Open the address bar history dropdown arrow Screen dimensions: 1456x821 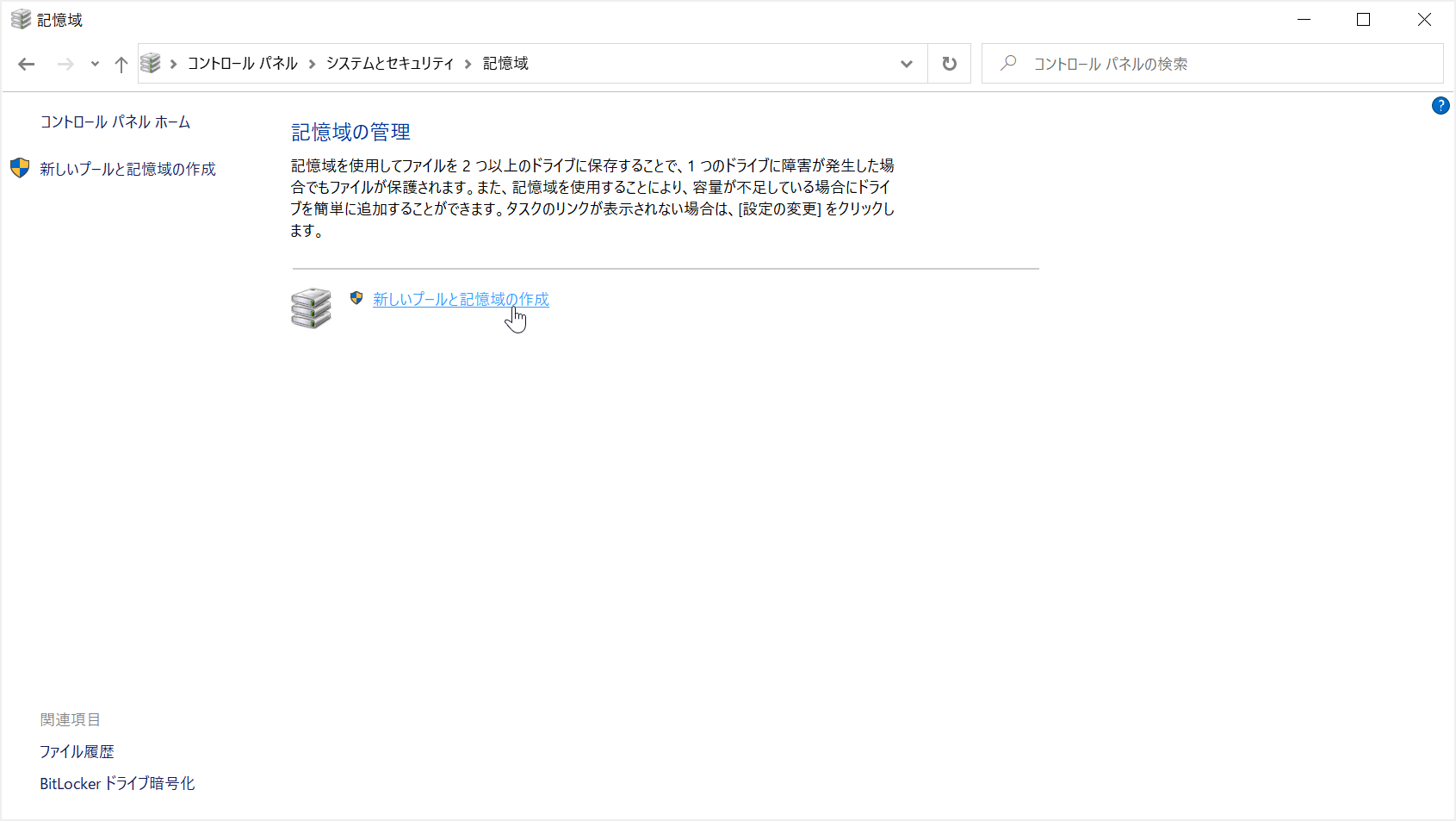906,63
